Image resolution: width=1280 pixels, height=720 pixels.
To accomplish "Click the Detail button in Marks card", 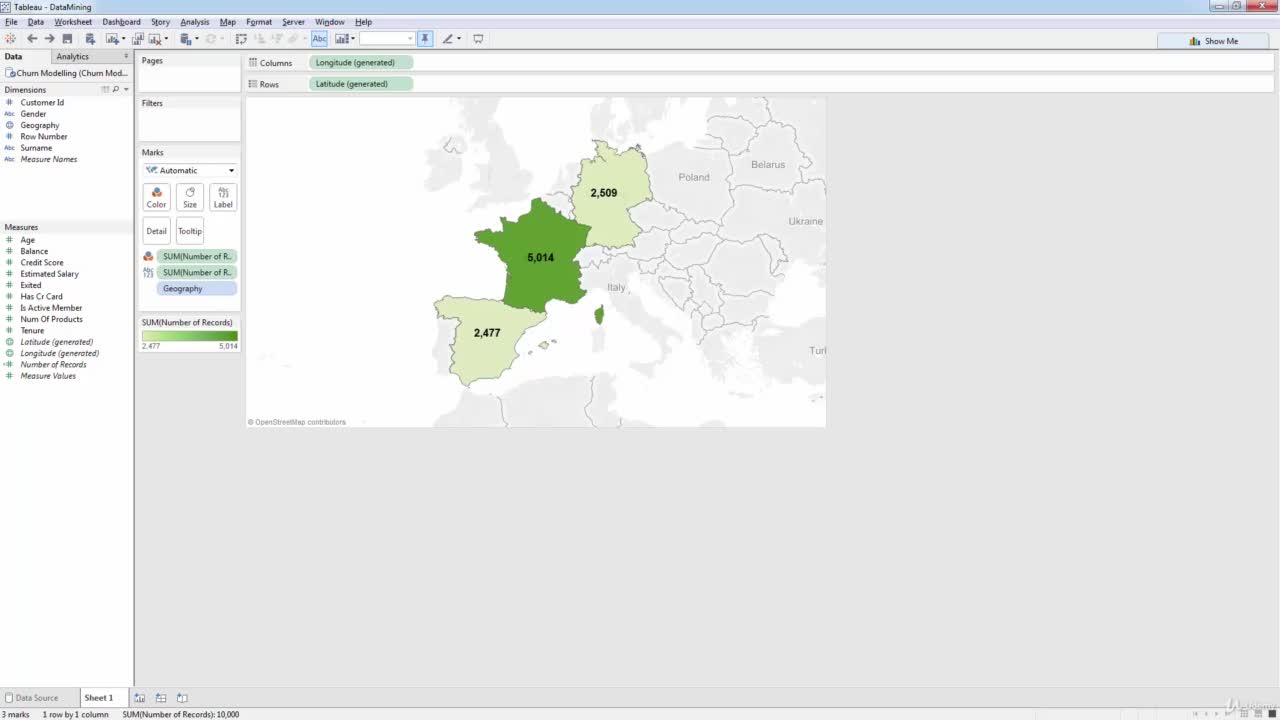I will point(157,231).
